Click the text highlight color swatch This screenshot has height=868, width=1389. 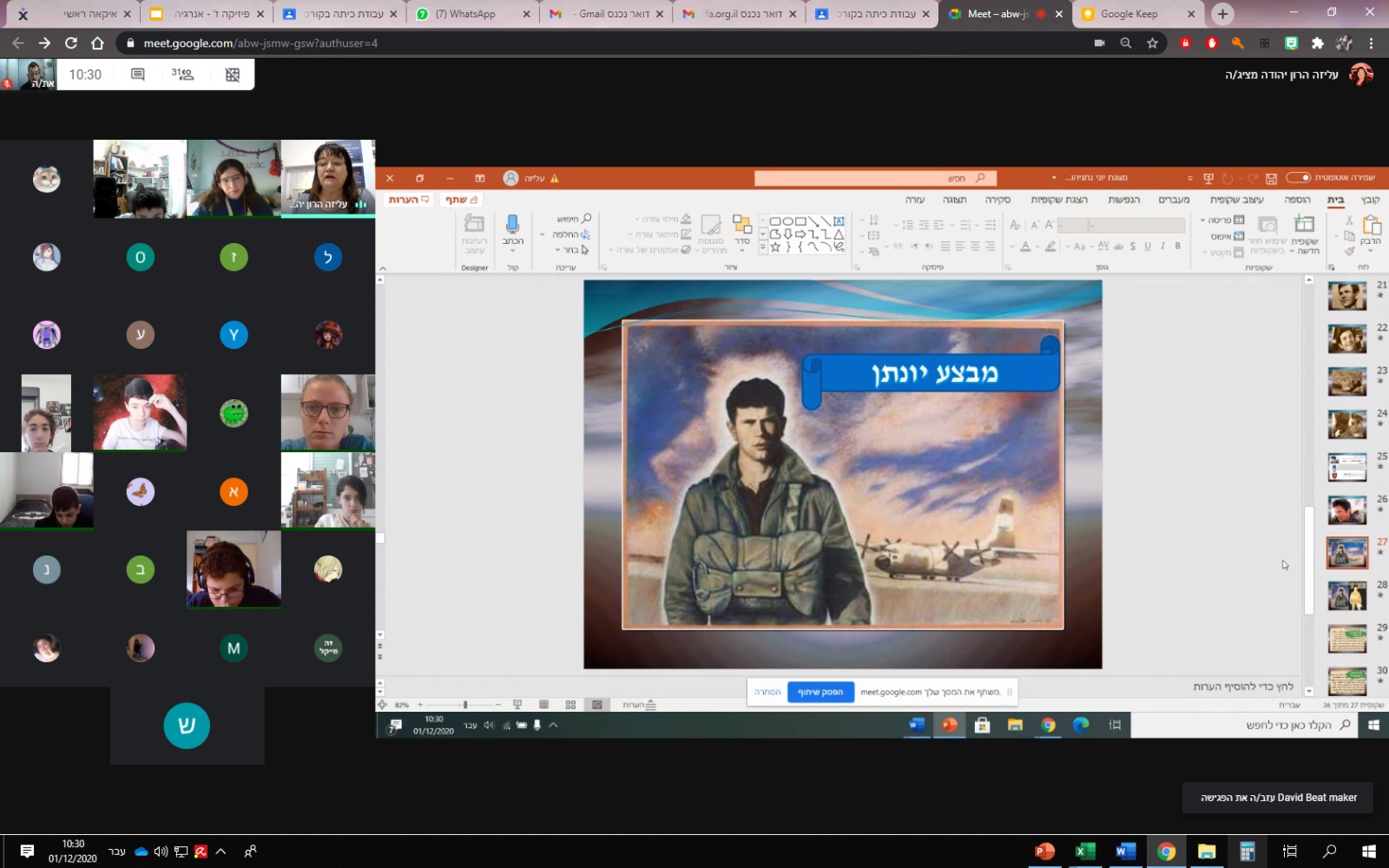pyautogui.click(x=1050, y=247)
